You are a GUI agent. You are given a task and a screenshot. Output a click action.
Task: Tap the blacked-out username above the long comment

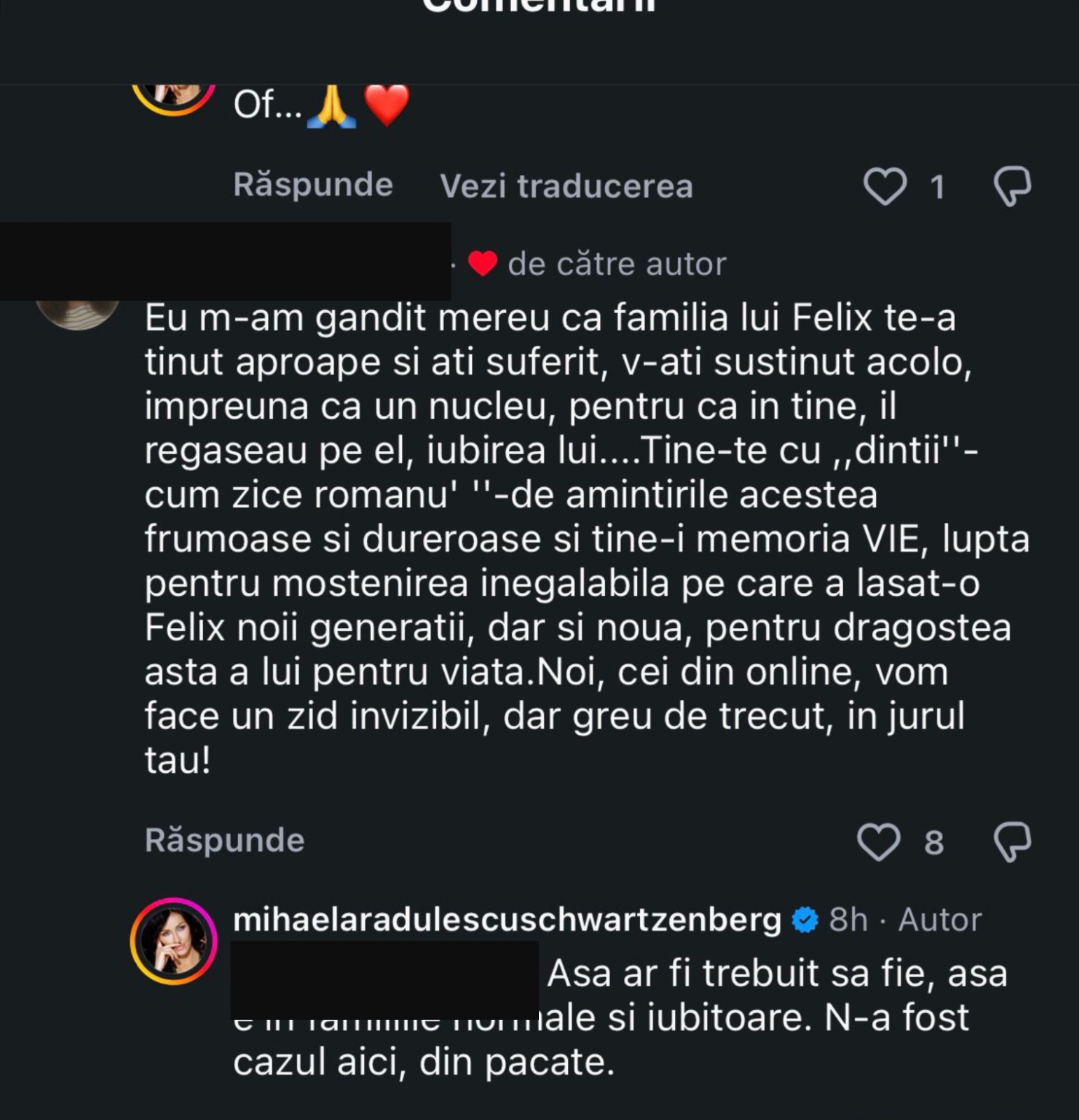pyautogui.click(x=225, y=261)
